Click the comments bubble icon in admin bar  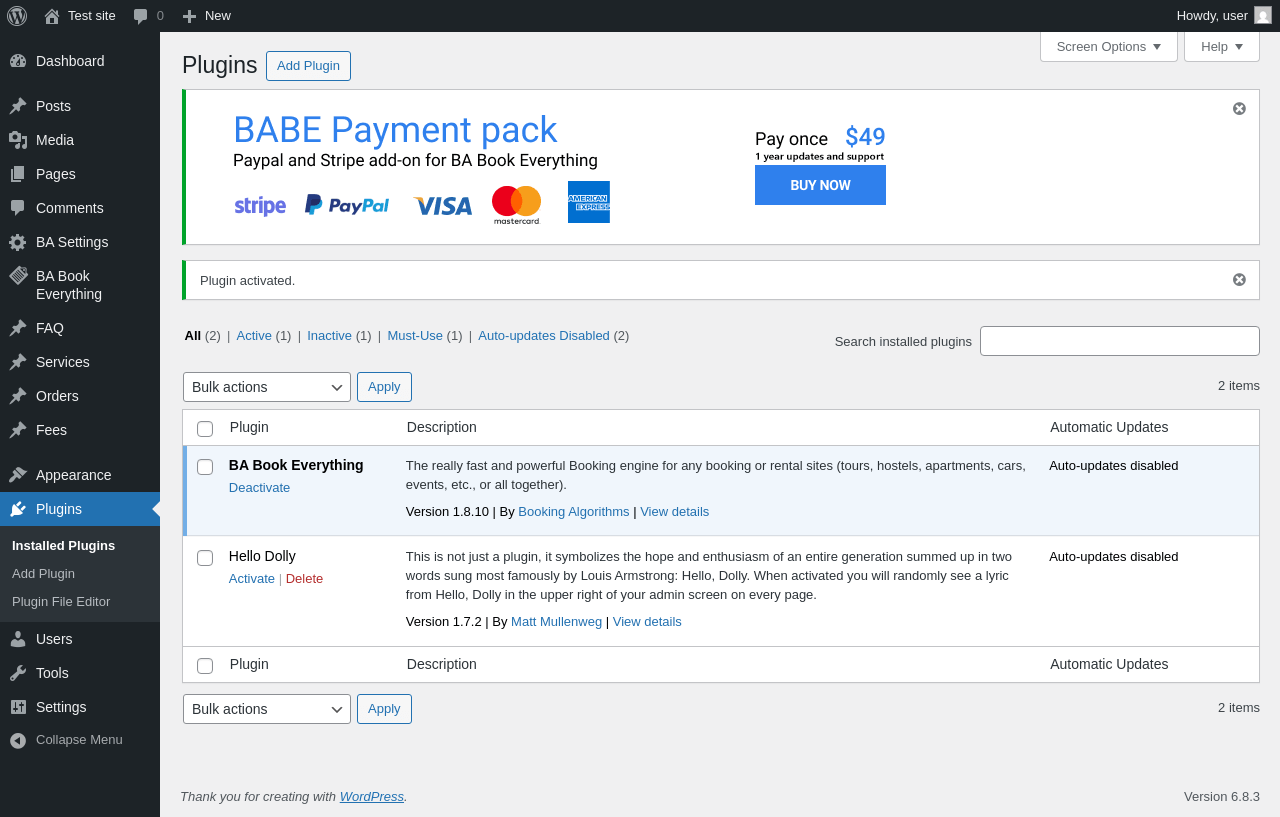[141, 16]
